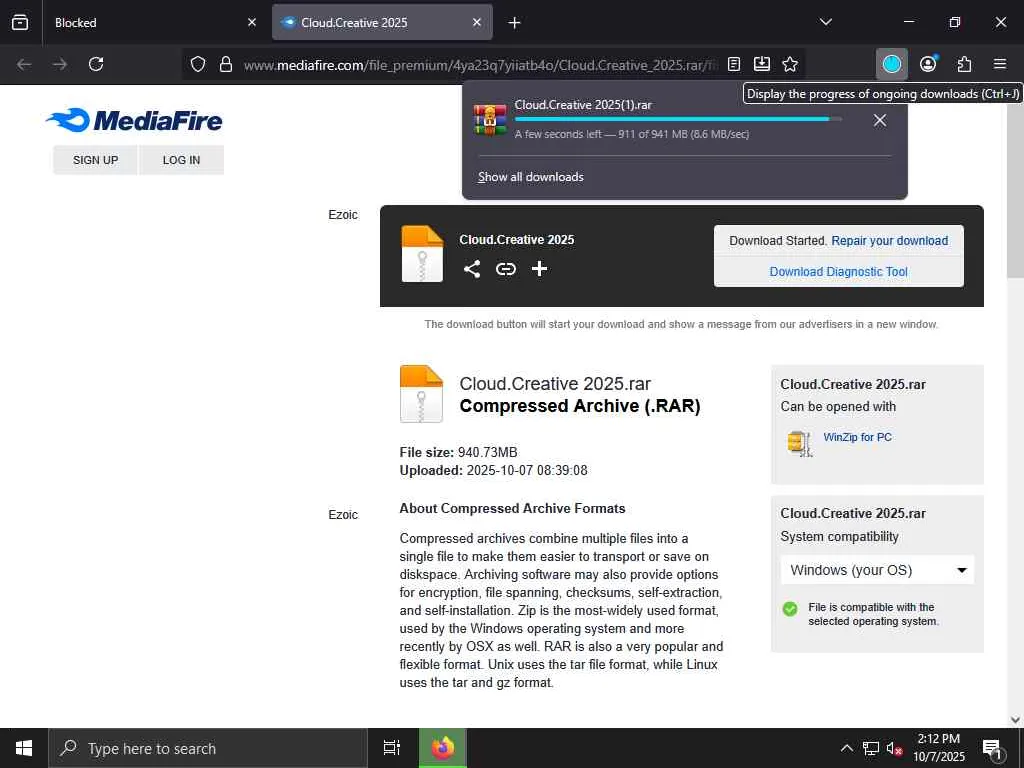Open the tracking protection shield icon
The width and height of the screenshot is (1024, 768).
pyautogui.click(x=198, y=64)
